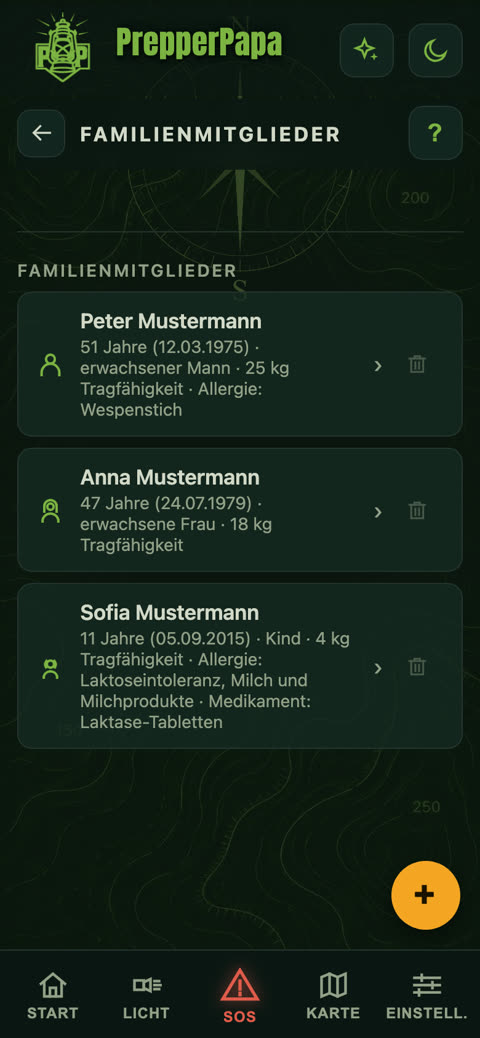
Task: Open the Einstell. settings tab
Action: pos(426,995)
